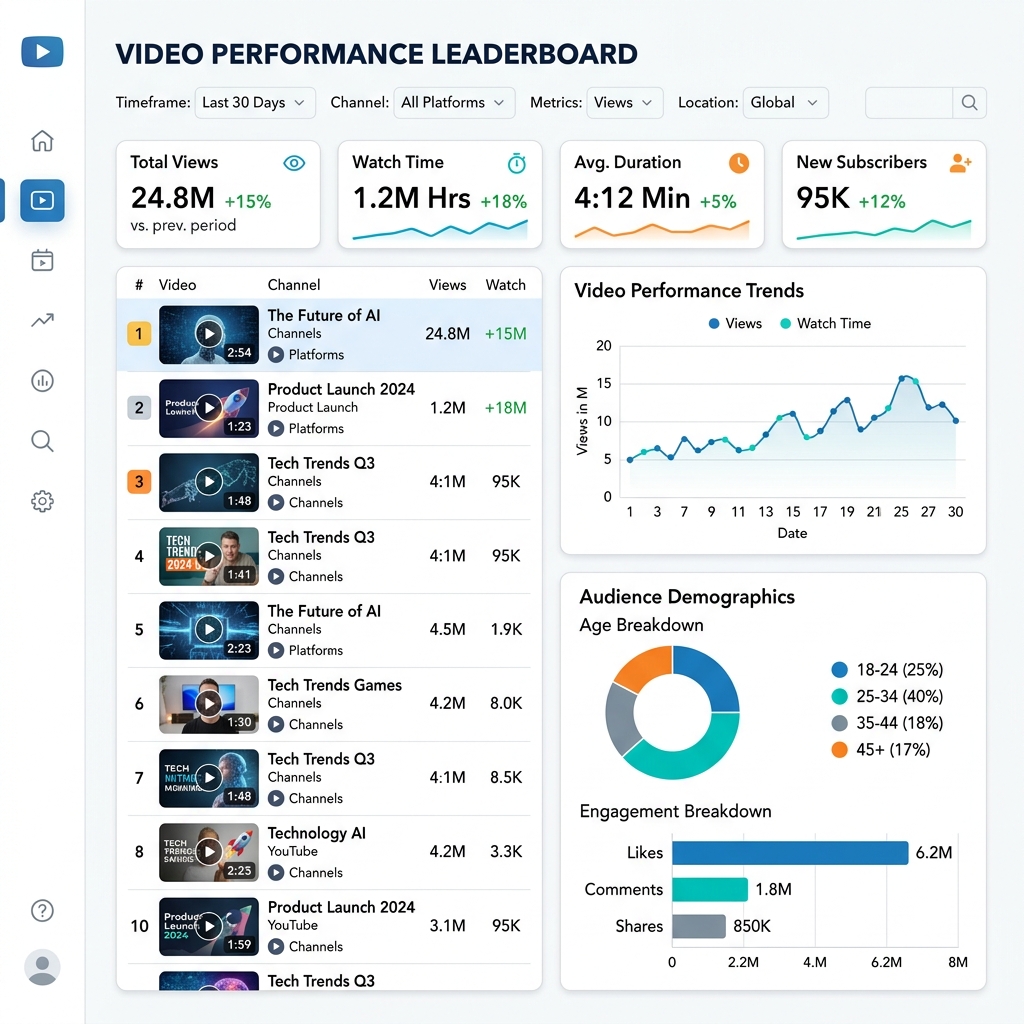
Task: Open Technology AI video title
Action: (x=317, y=833)
